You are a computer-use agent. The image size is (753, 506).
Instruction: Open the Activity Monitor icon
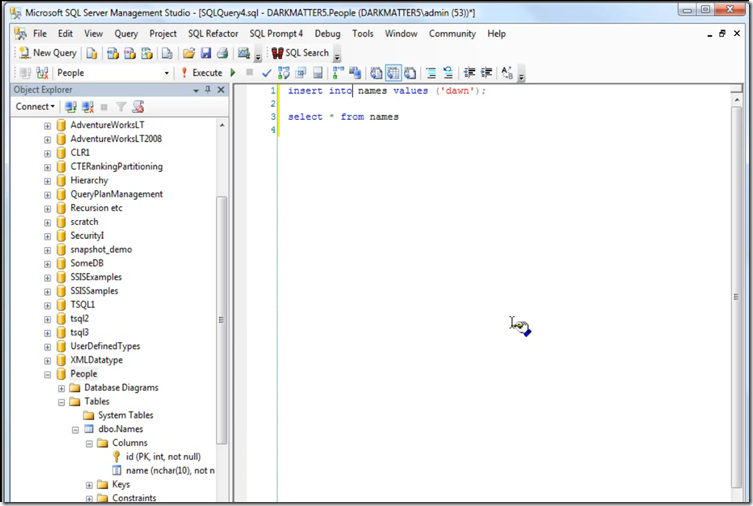click(244, 53)
